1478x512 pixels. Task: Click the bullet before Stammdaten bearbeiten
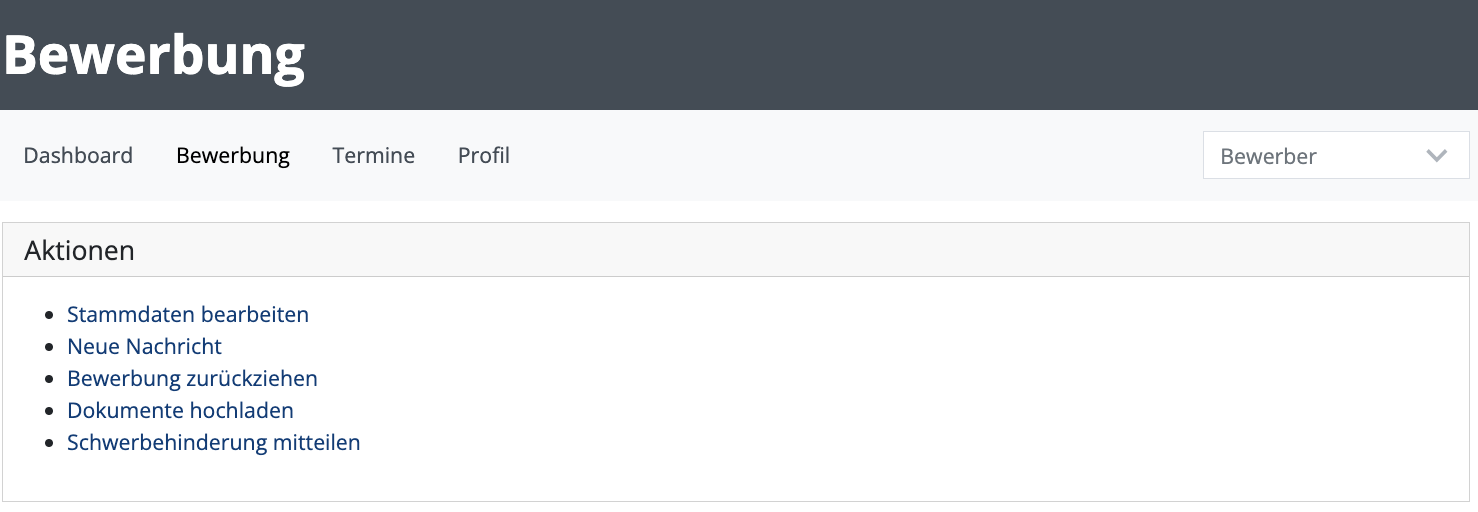[x=50, y=315]
